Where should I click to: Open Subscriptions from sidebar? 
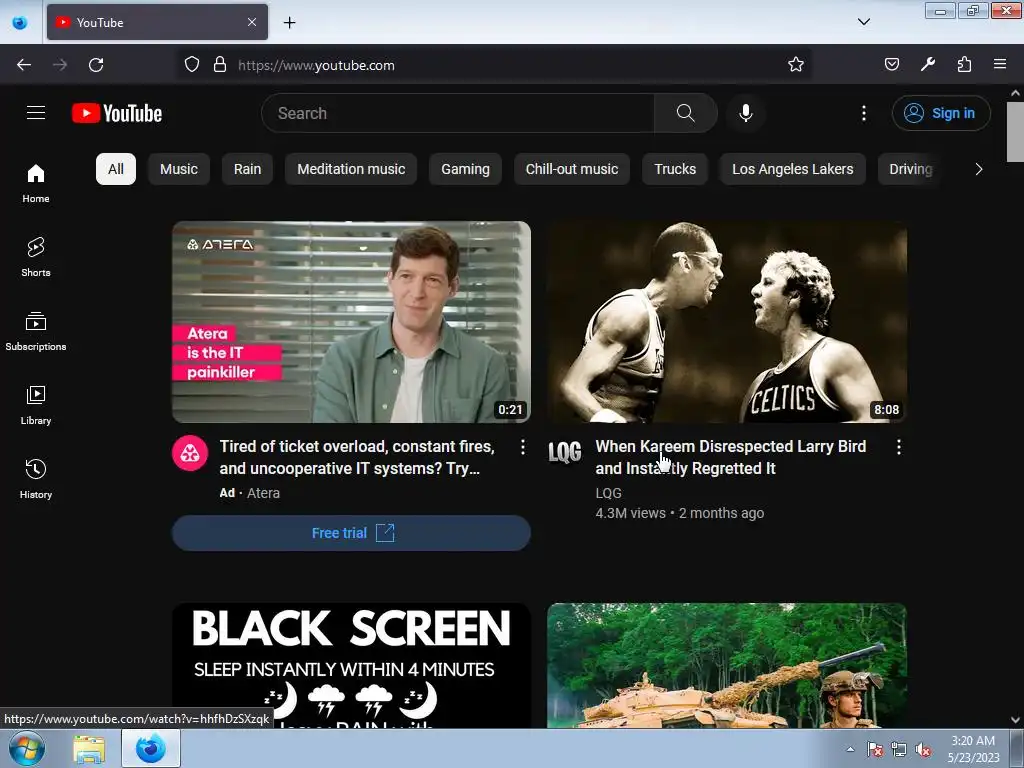pyautogui.click(x=36, y=331)
